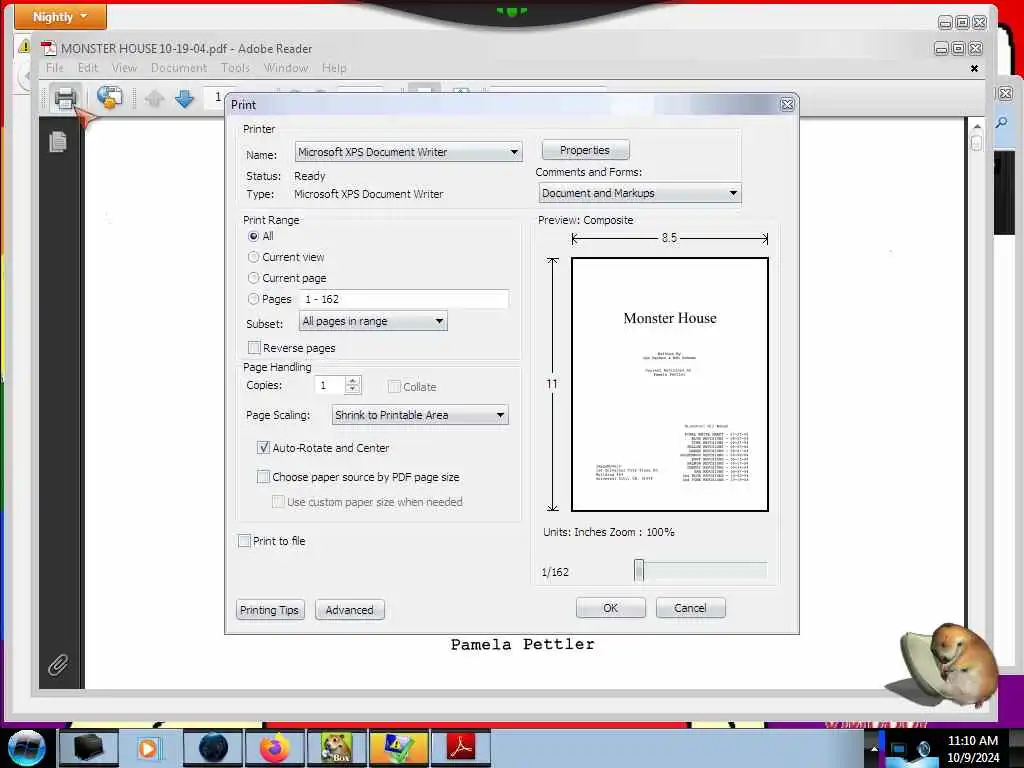Open the Comments and Forms dropdown
The height and width of the screenshot is (768, 1024).
pos(640,193)
